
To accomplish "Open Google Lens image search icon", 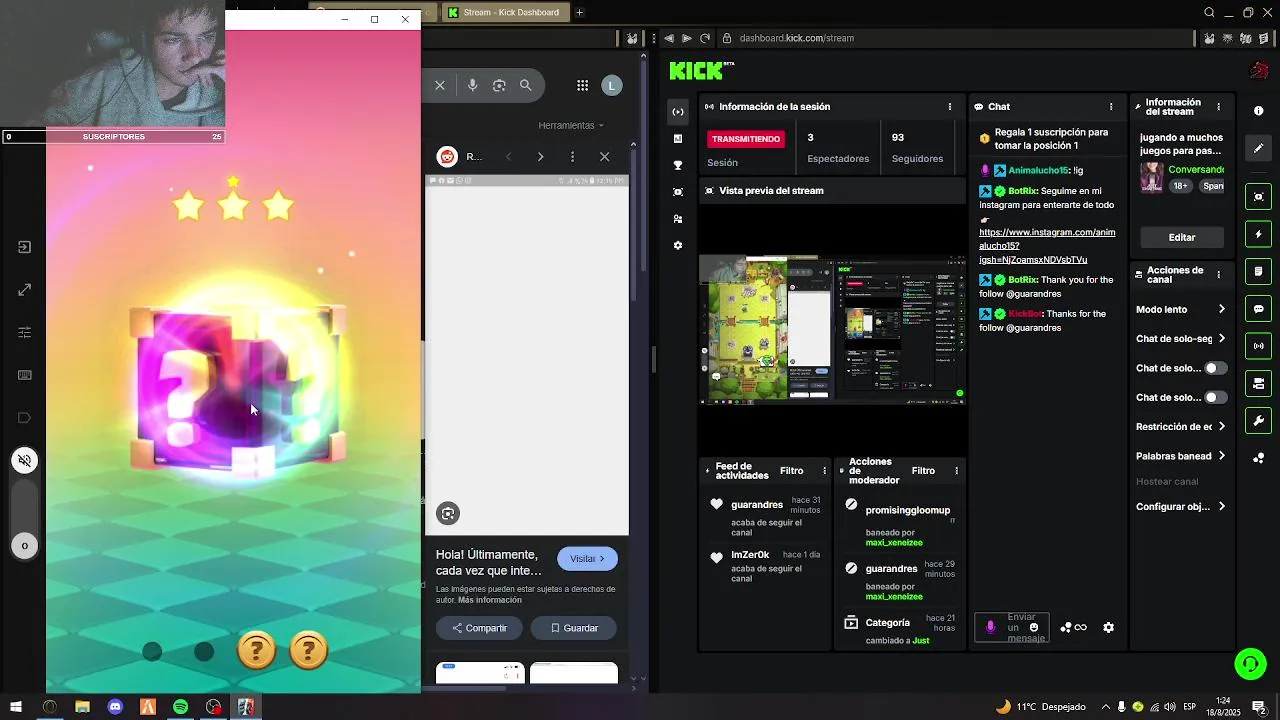I will click(x=499, y=85).
